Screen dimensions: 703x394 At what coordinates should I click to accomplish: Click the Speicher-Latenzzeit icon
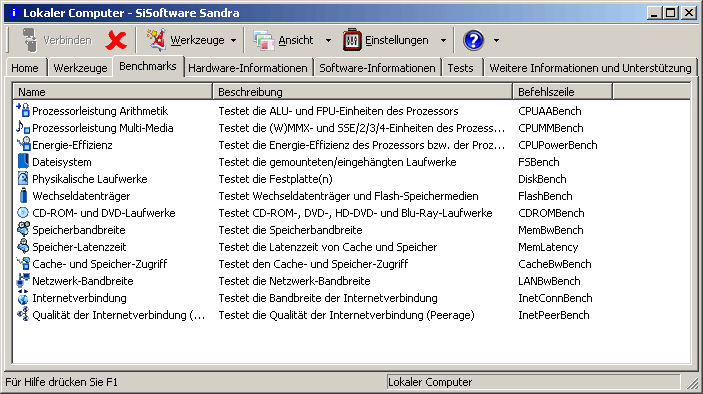(23, 247)
